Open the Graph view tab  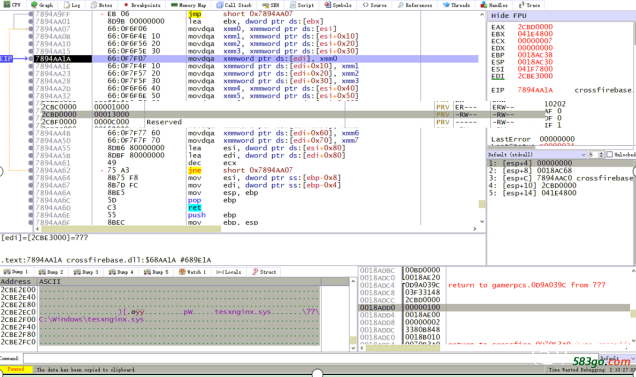tap(42, 5)
